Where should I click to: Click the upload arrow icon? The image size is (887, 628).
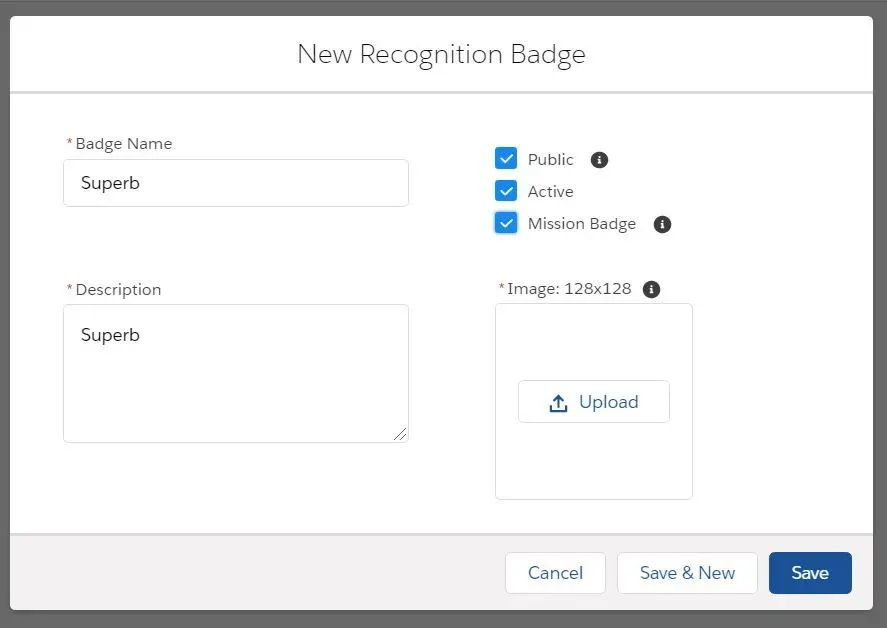[558, 402]
